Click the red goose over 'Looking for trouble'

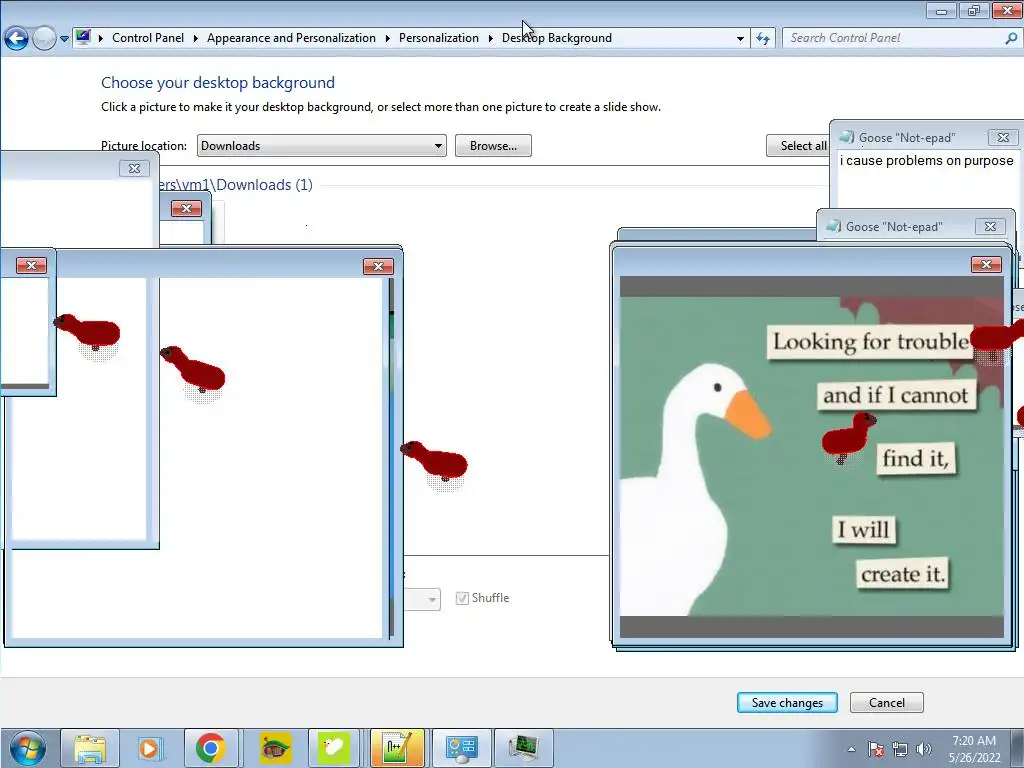[998, 338]
